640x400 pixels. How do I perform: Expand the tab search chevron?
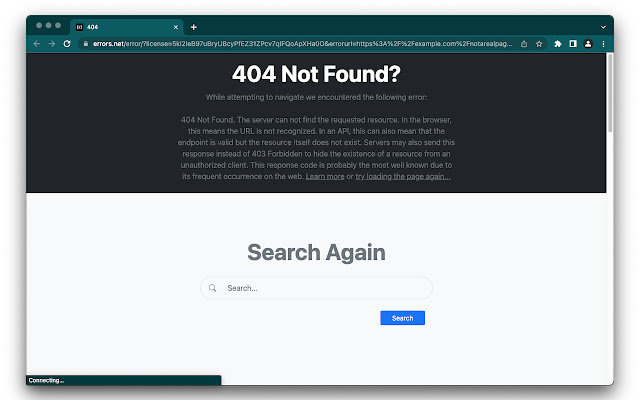click(603, 27)
